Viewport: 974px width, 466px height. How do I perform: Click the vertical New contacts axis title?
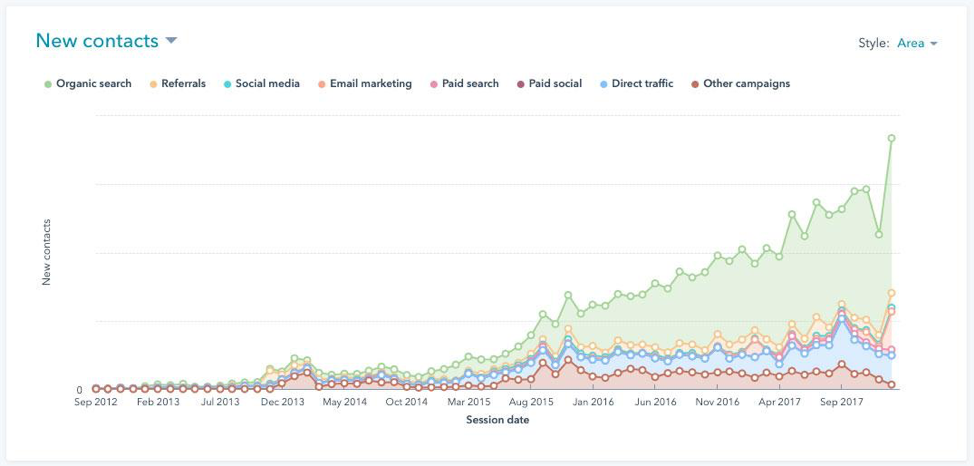[47, 252]
